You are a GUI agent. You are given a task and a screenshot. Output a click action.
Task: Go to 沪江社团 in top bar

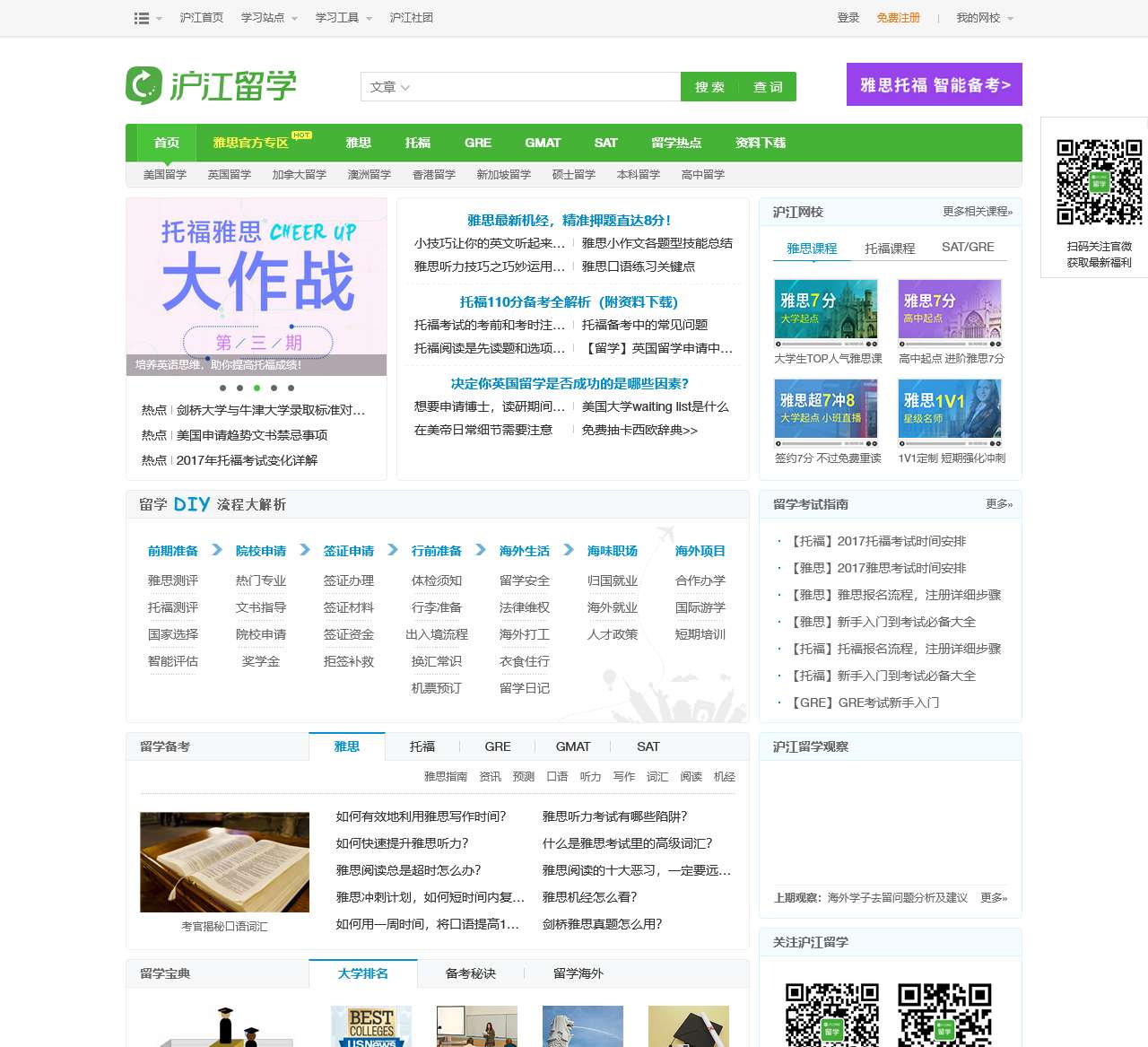point(411,18)
